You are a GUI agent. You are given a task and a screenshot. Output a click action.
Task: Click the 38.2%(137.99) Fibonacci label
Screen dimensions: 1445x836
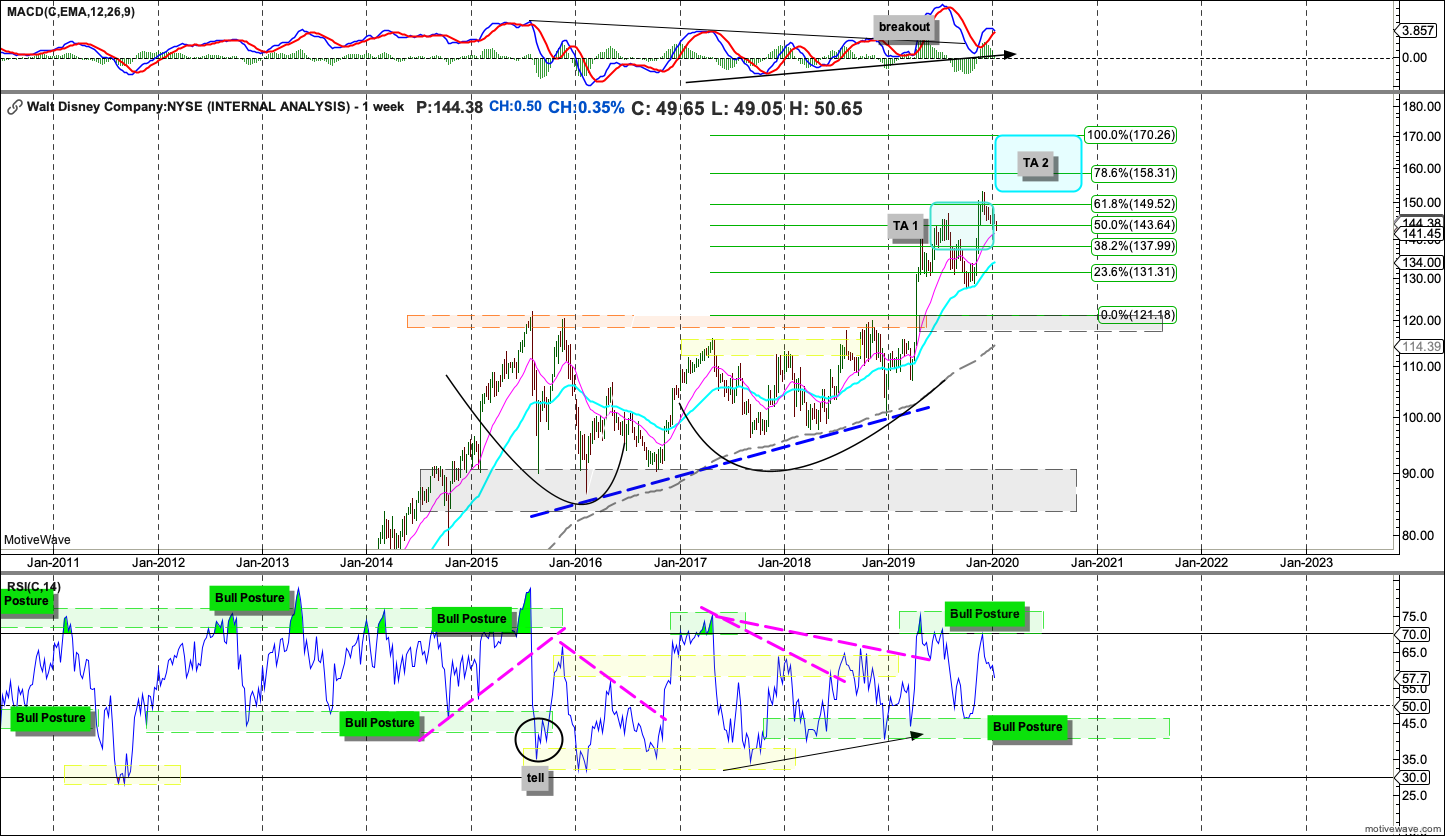click(1136, 246)
